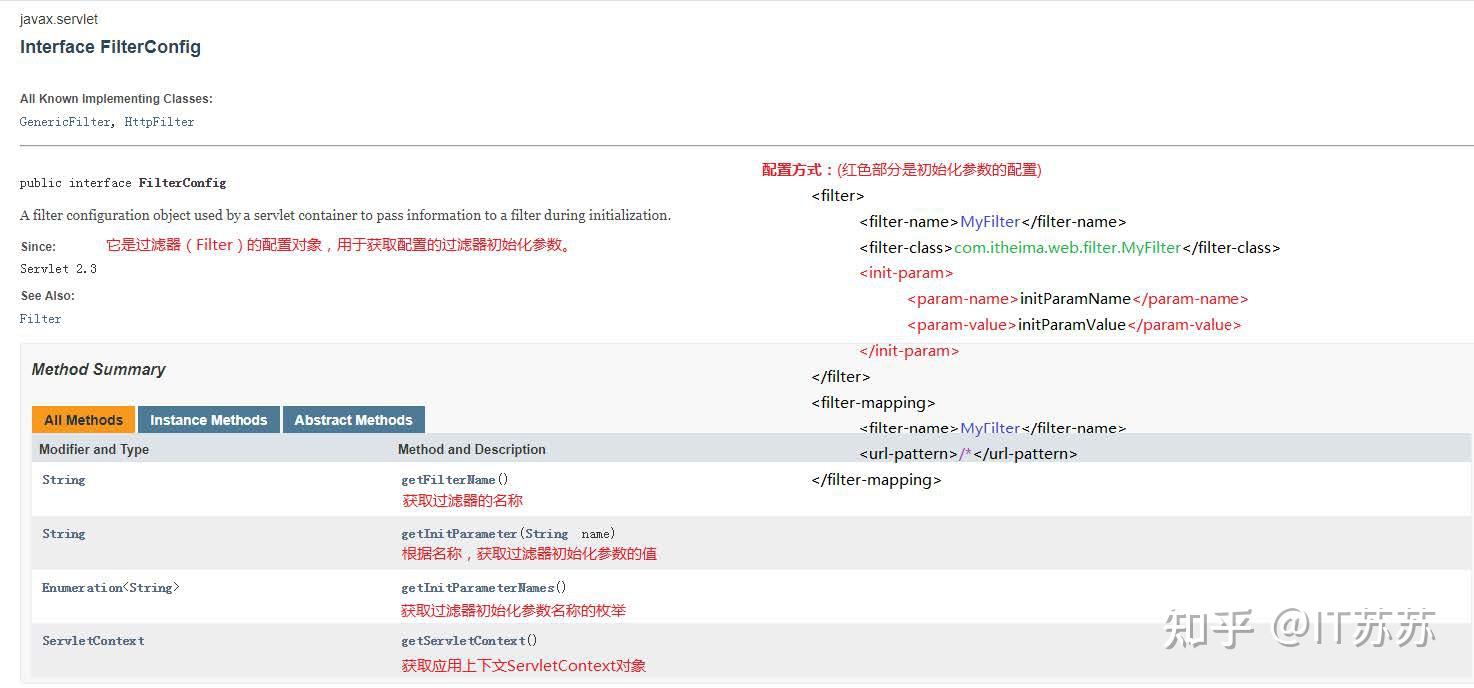The height and width of the screenshot is (688, 1474).
Task: Open the javax.servlet package link
Action: click(x=58, y=18)
